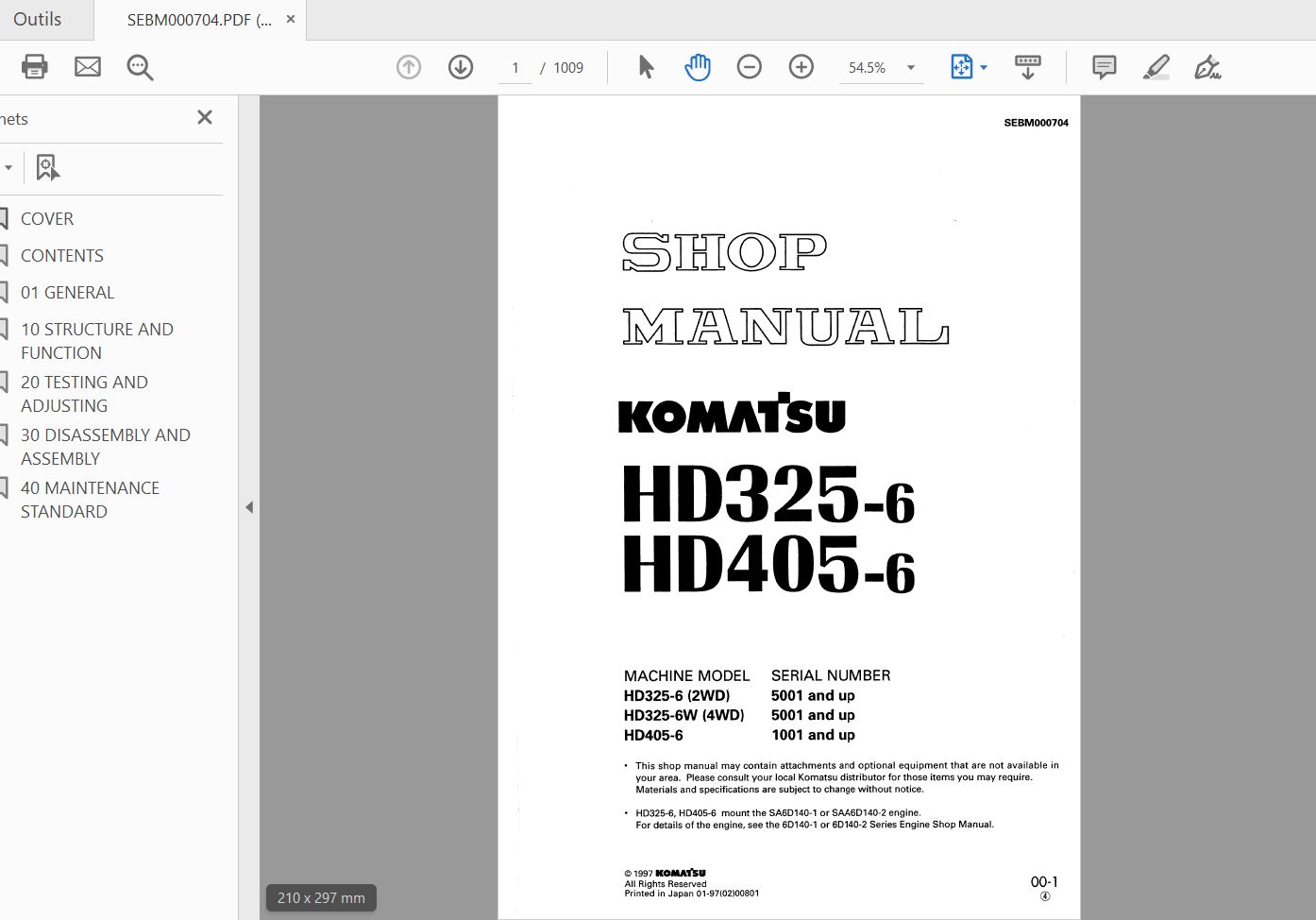Choose the selection arrow tool
This screenshot has width=1316, height=920.
click(x=647, y=67)
